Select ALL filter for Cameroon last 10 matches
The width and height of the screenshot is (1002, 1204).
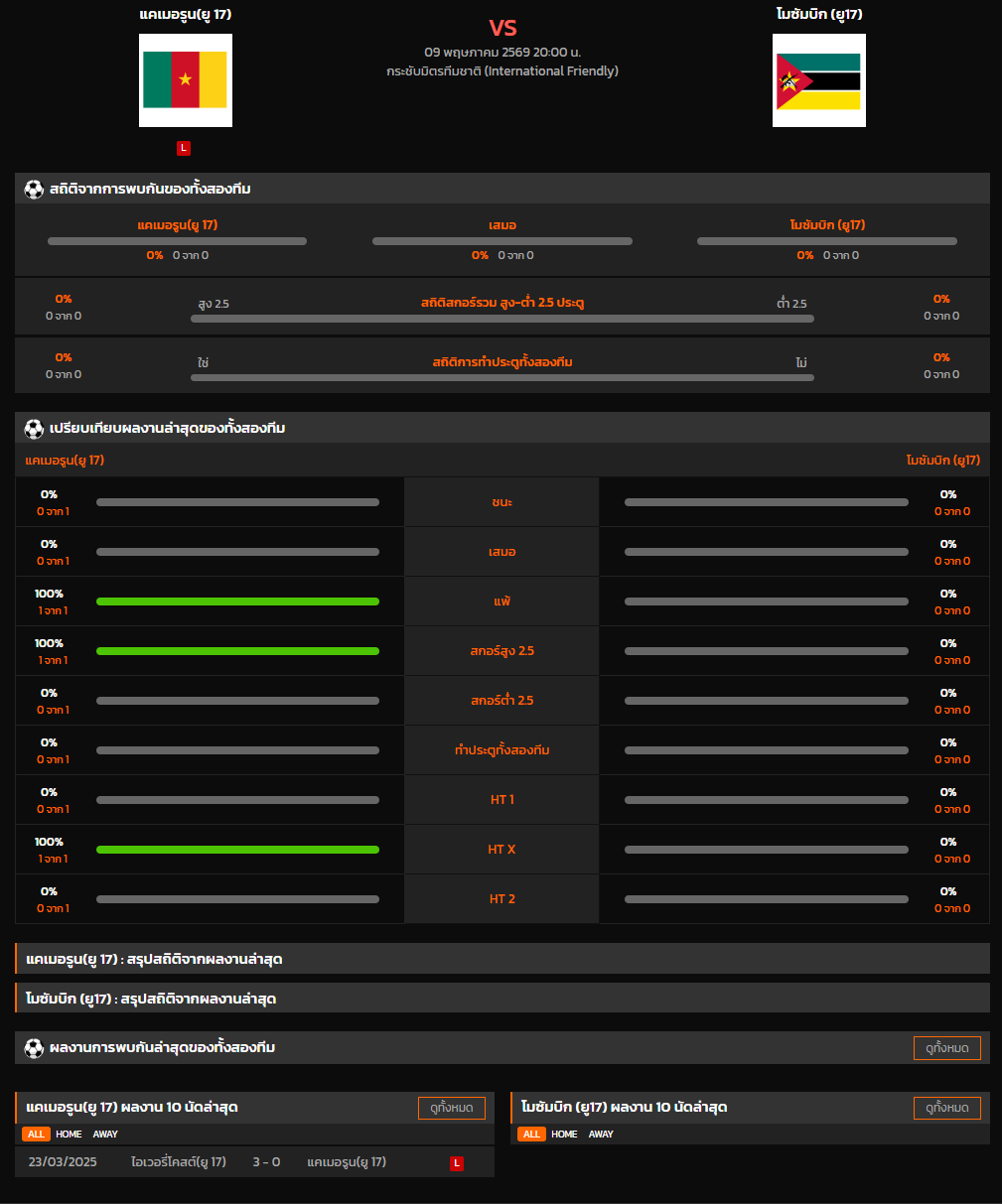click(x=37, y=1134)
